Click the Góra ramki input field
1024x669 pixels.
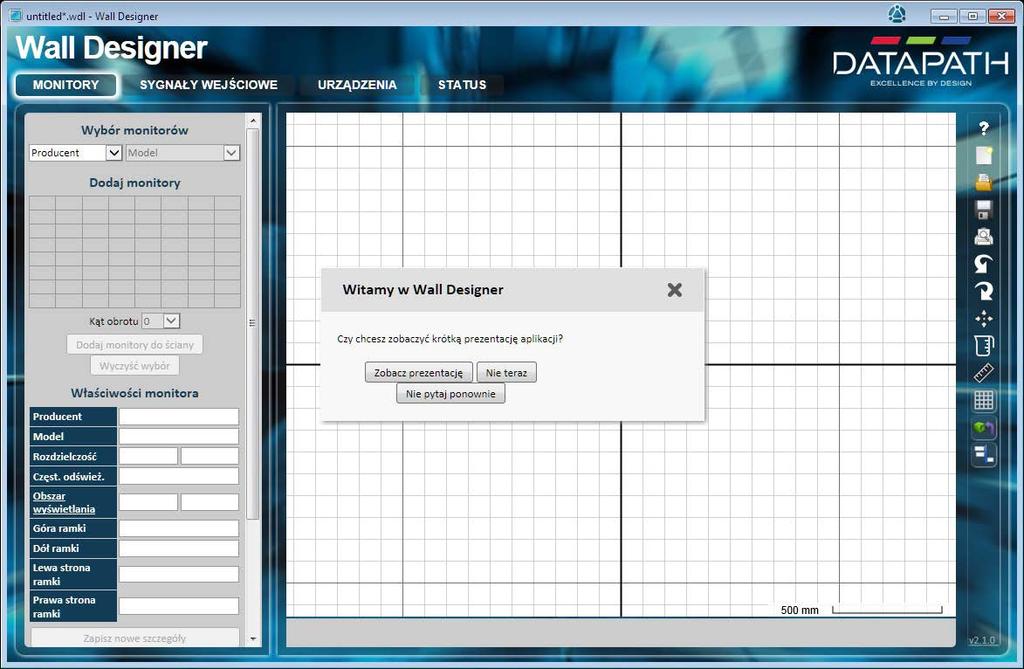pos(179,528)
